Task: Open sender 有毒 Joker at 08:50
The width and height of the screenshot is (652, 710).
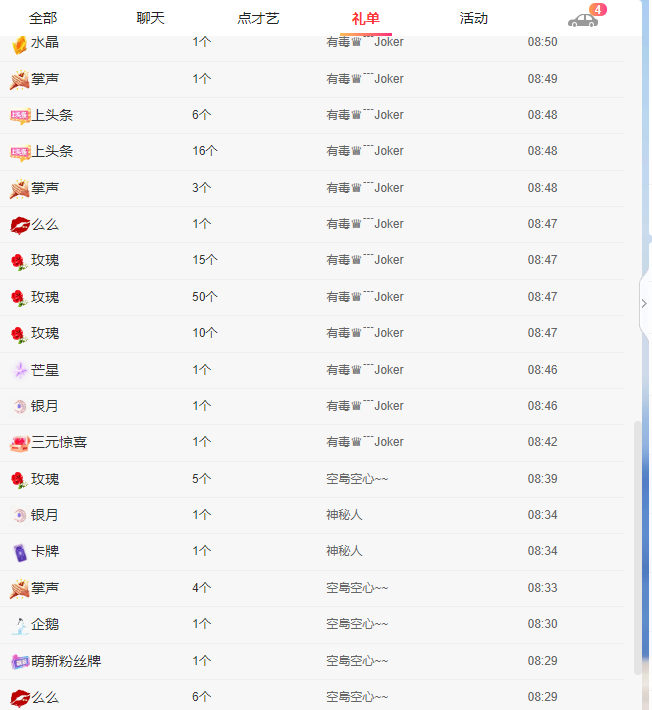Action: [x=365, y=42]
